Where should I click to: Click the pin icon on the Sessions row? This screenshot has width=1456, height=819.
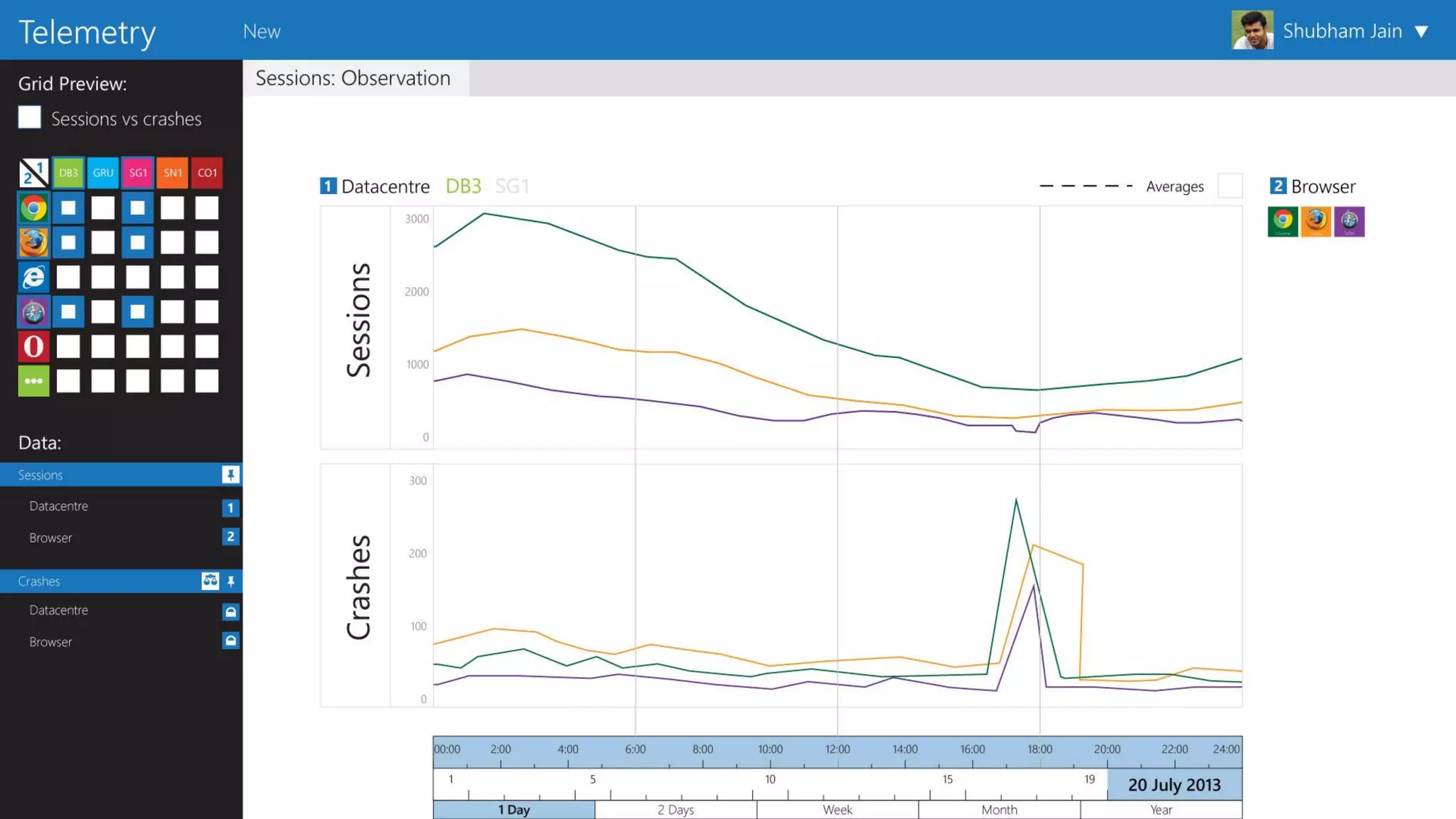(x=230, y=475)
